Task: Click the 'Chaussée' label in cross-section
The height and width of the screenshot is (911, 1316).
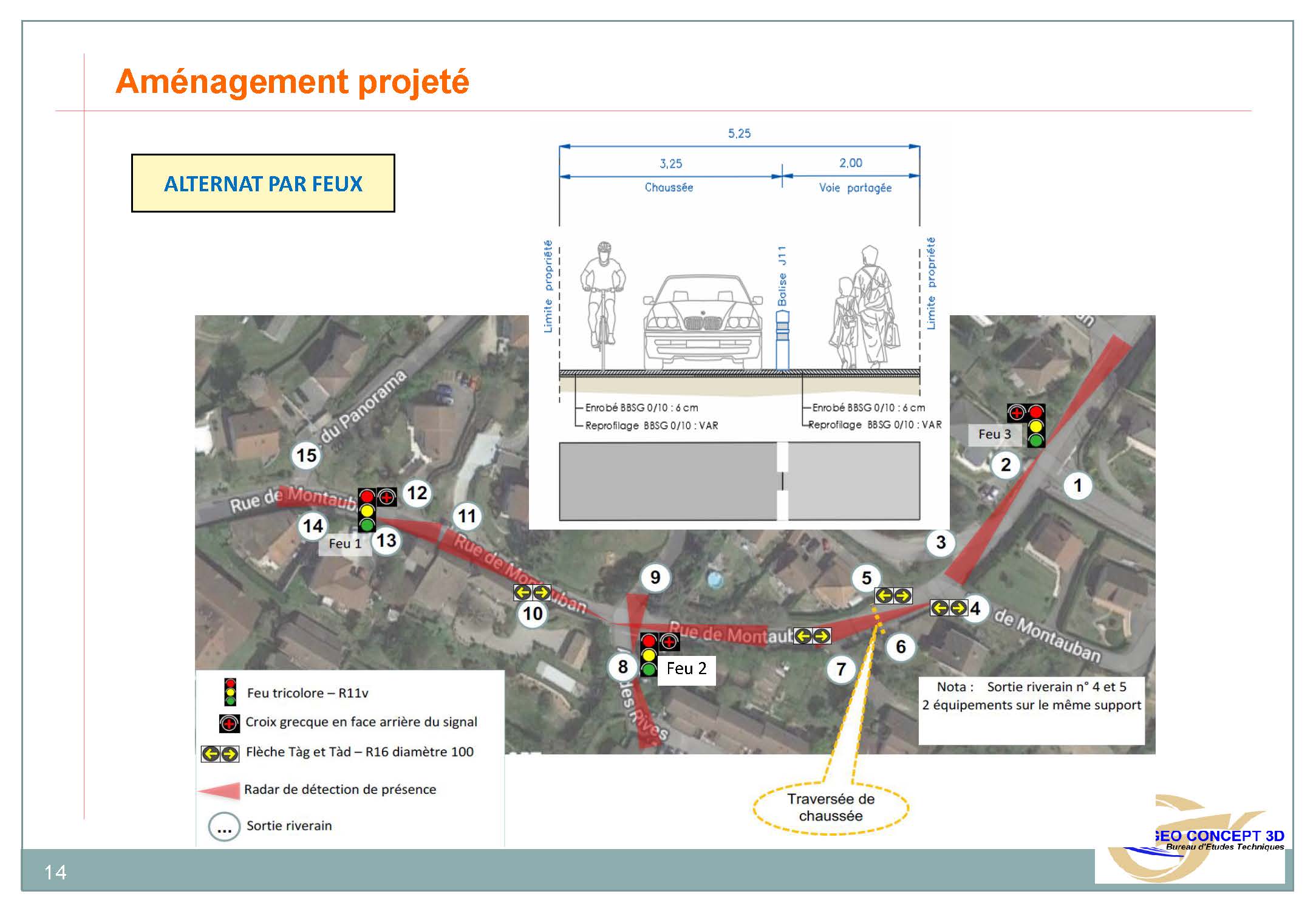Action: pyautogui.click(x=669, y=188)
